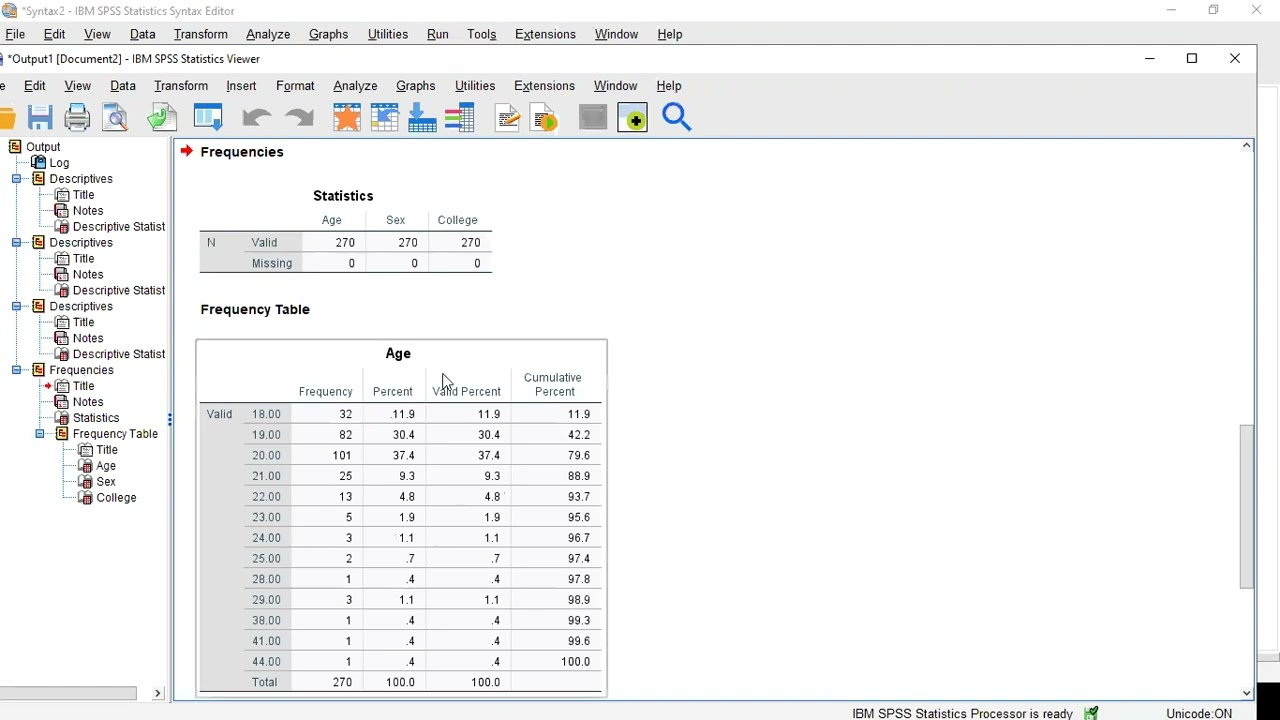The width and height of the screenshot is (1280, 720).
Task: Click the Variables icon in toolbar
Action: pyautogui.click(x=459, y=118)
